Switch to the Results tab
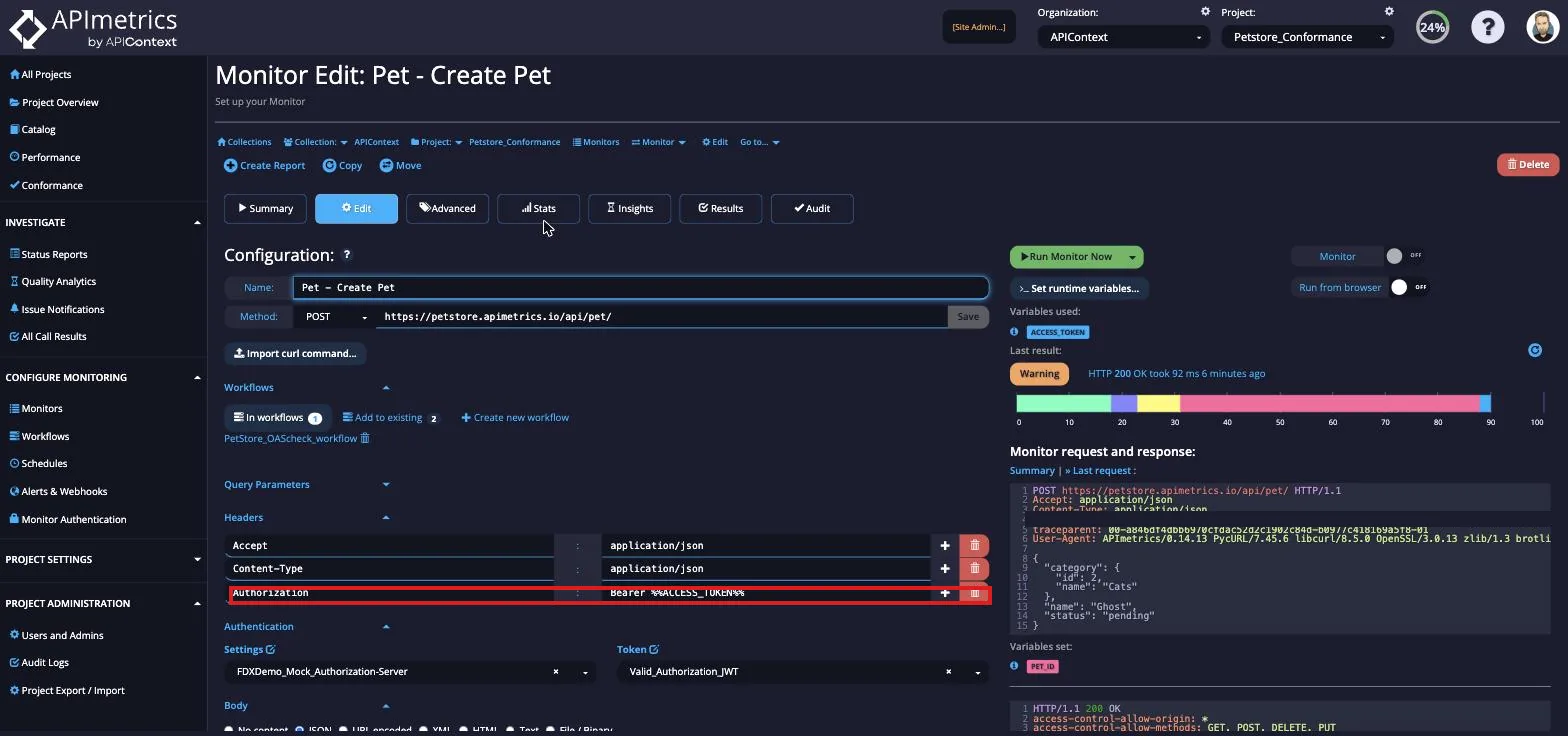The image size is (1568, 736). pos(720,208)
